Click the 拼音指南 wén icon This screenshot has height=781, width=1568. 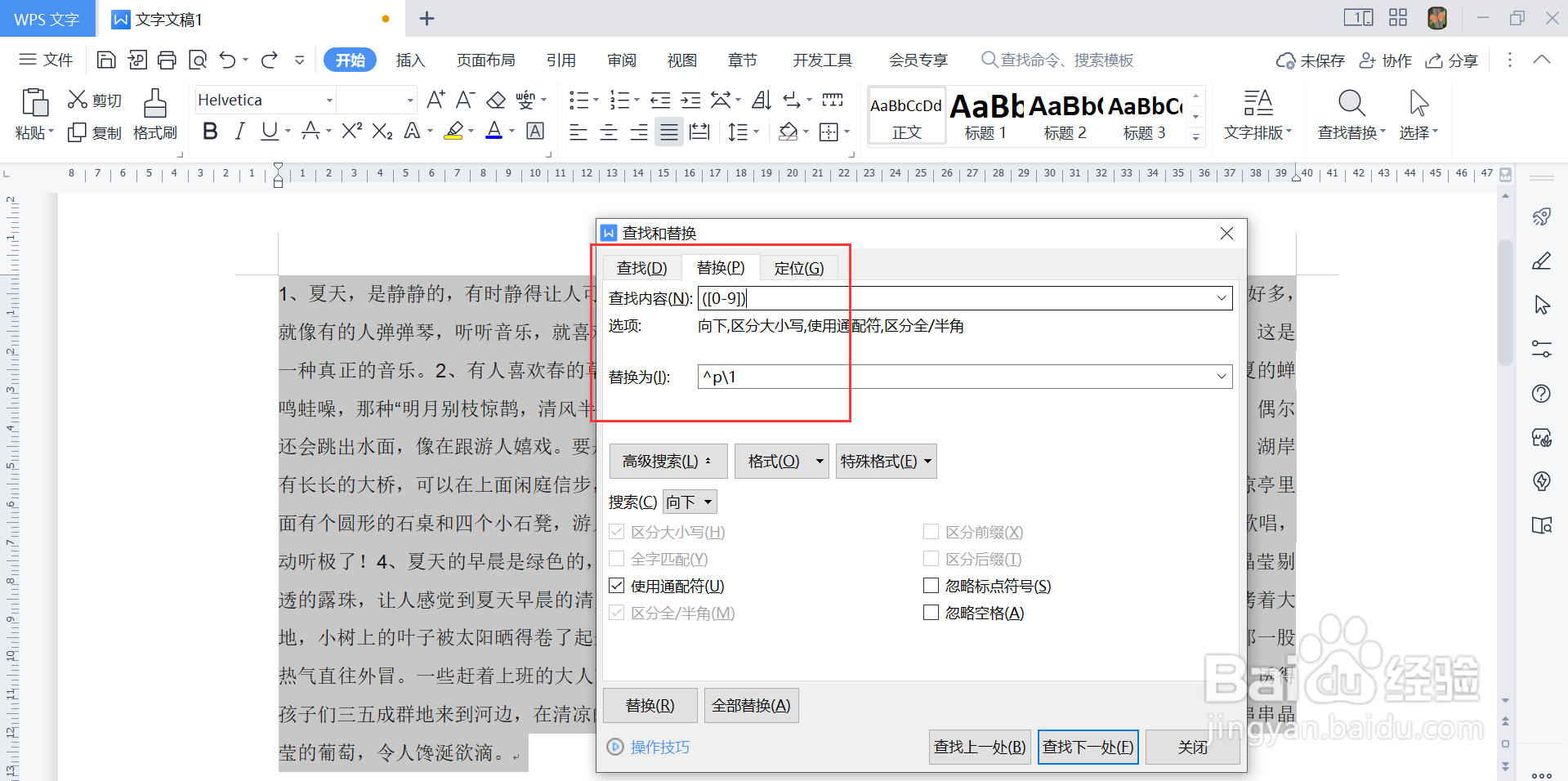tap(527, 99)
